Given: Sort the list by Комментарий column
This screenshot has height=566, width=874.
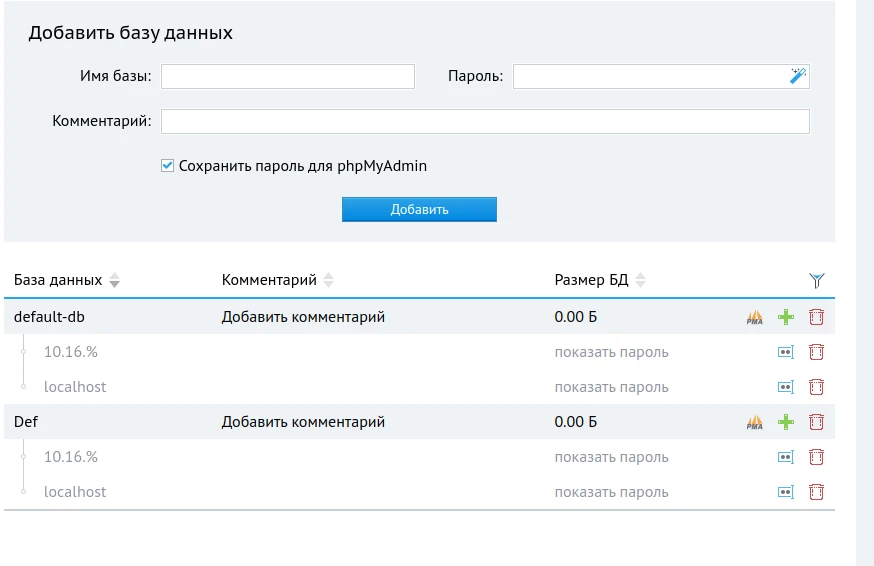Looking at the screenshot, I should tap(329, 281).
